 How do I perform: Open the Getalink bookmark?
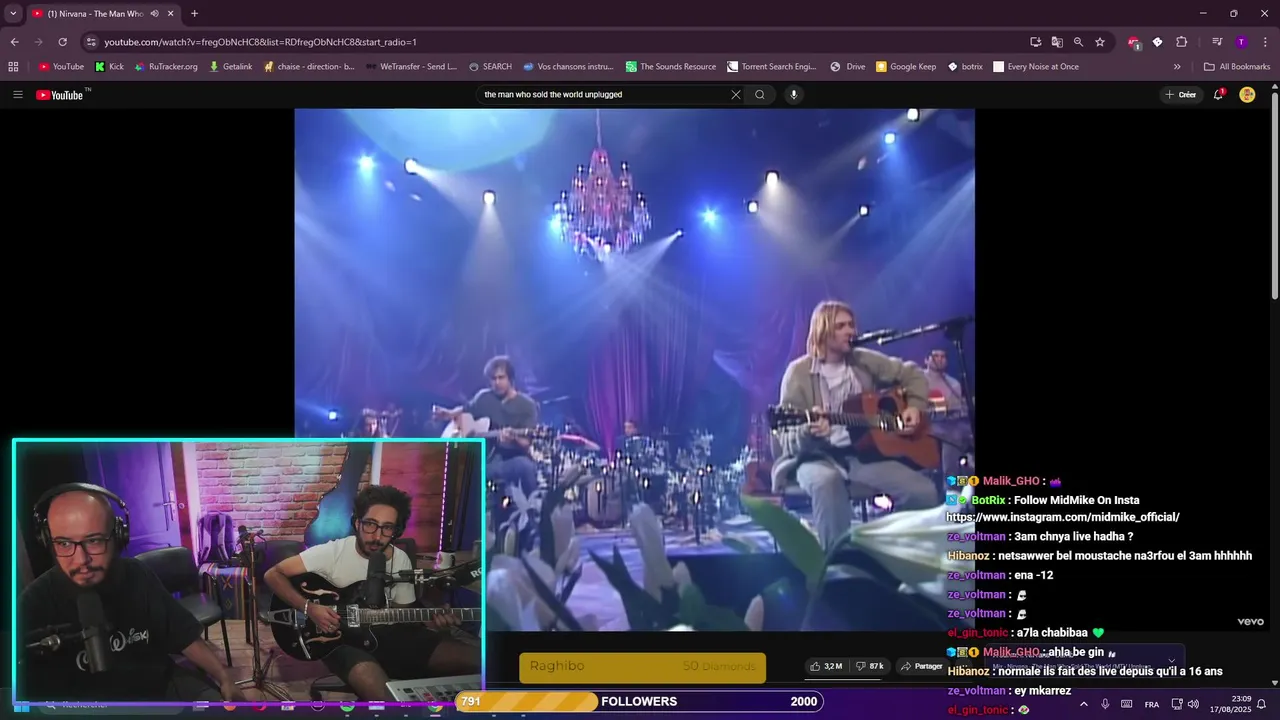230,67
